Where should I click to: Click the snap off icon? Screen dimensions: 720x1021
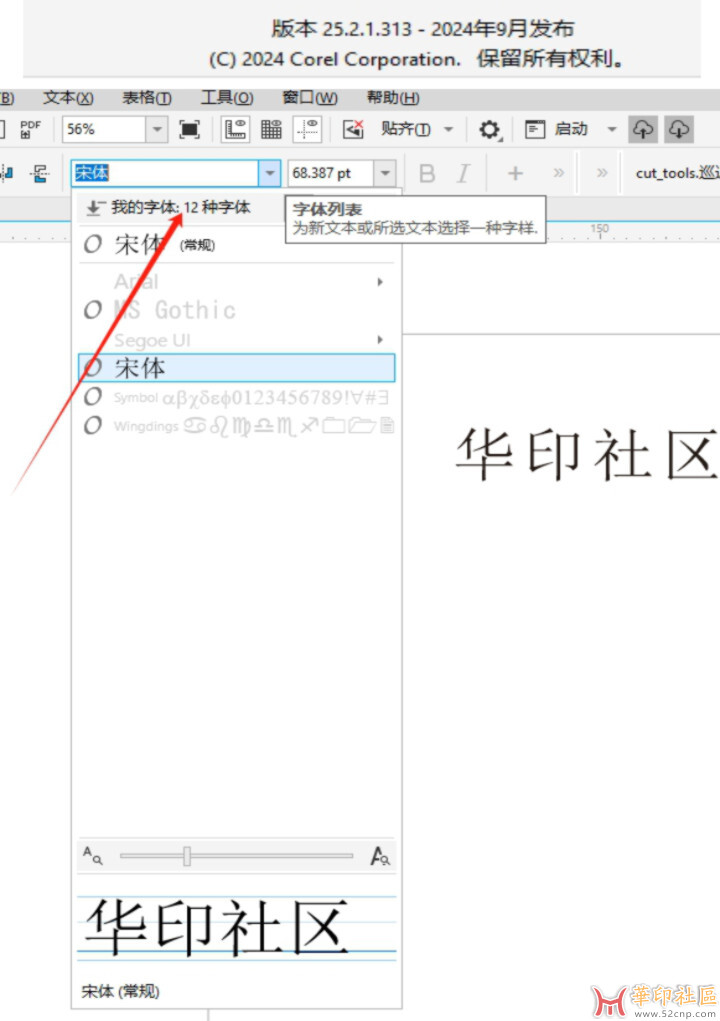[x=353, y=129]
